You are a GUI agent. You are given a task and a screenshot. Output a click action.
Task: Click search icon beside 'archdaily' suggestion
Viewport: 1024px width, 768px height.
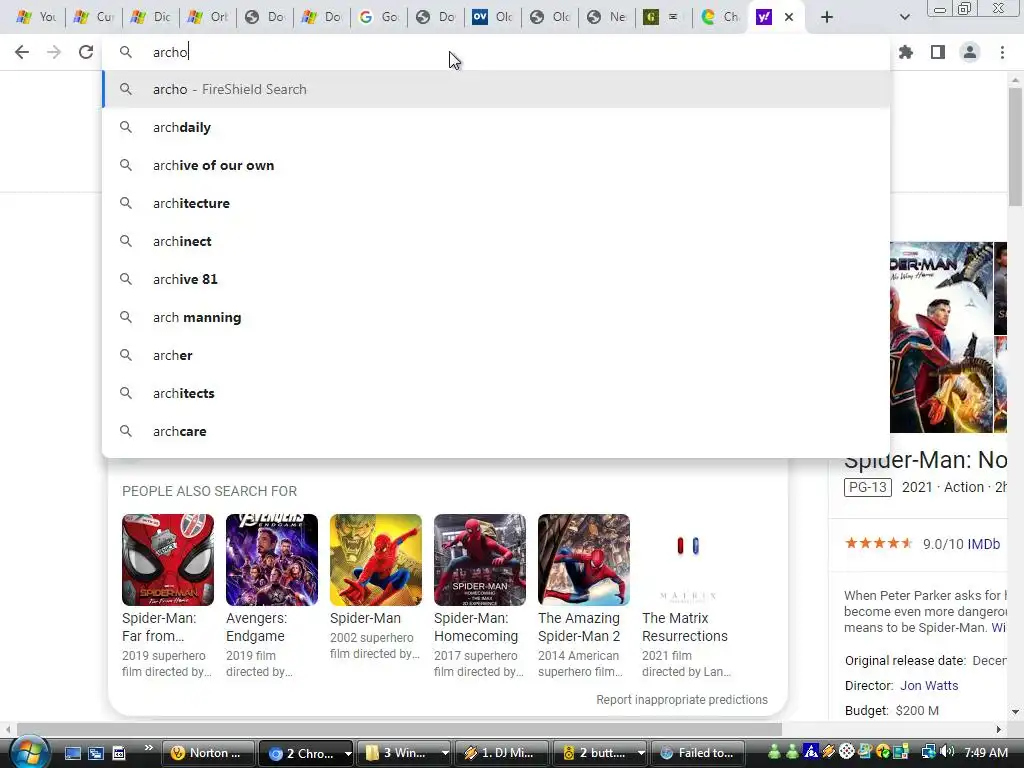pyautogui.click(x=126, y=127)
